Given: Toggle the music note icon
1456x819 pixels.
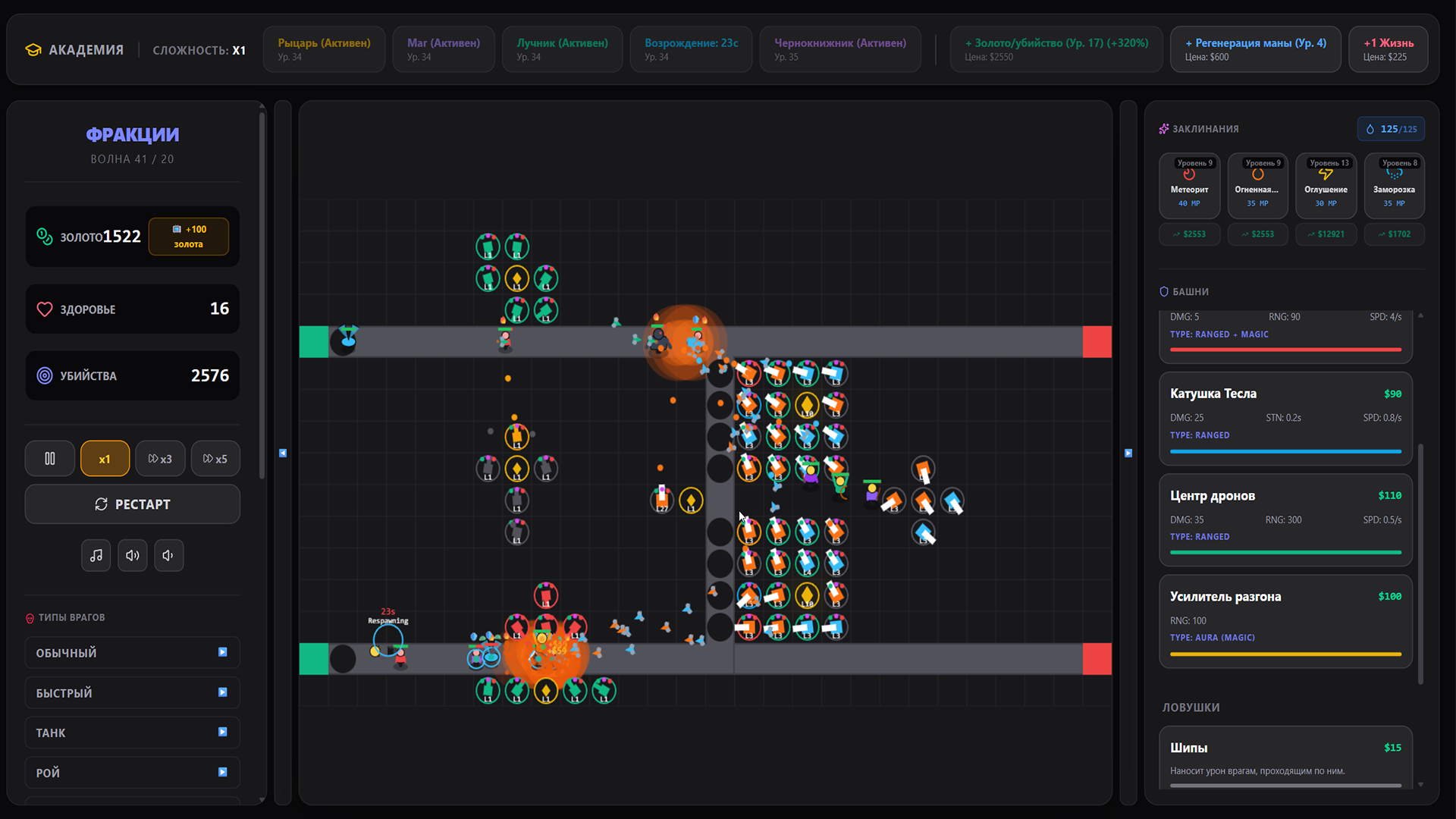Looking at the screenshot, I should tap(96, 555).
